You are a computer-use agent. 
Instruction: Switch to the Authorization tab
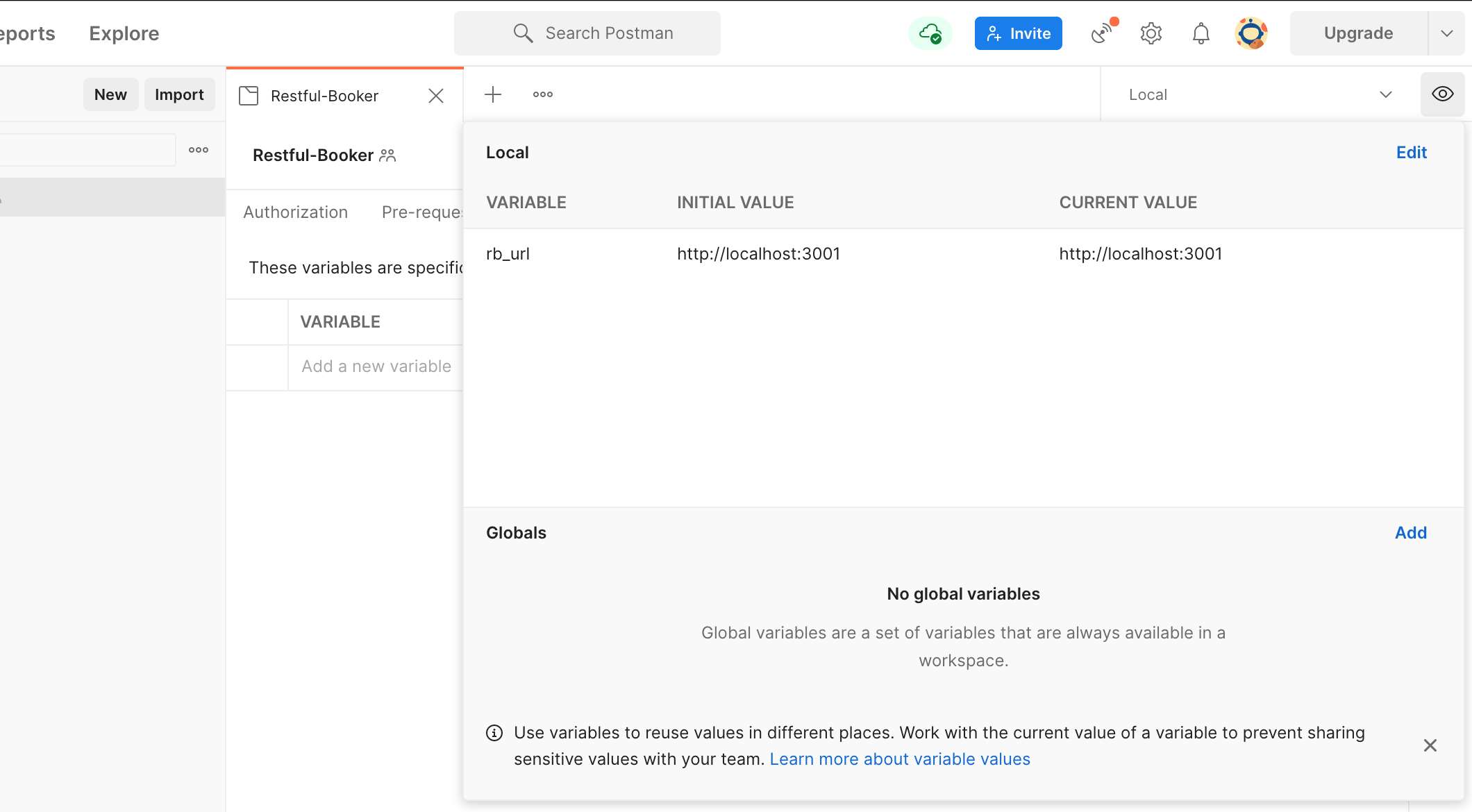pyautogui.click(x=296, y=212)
